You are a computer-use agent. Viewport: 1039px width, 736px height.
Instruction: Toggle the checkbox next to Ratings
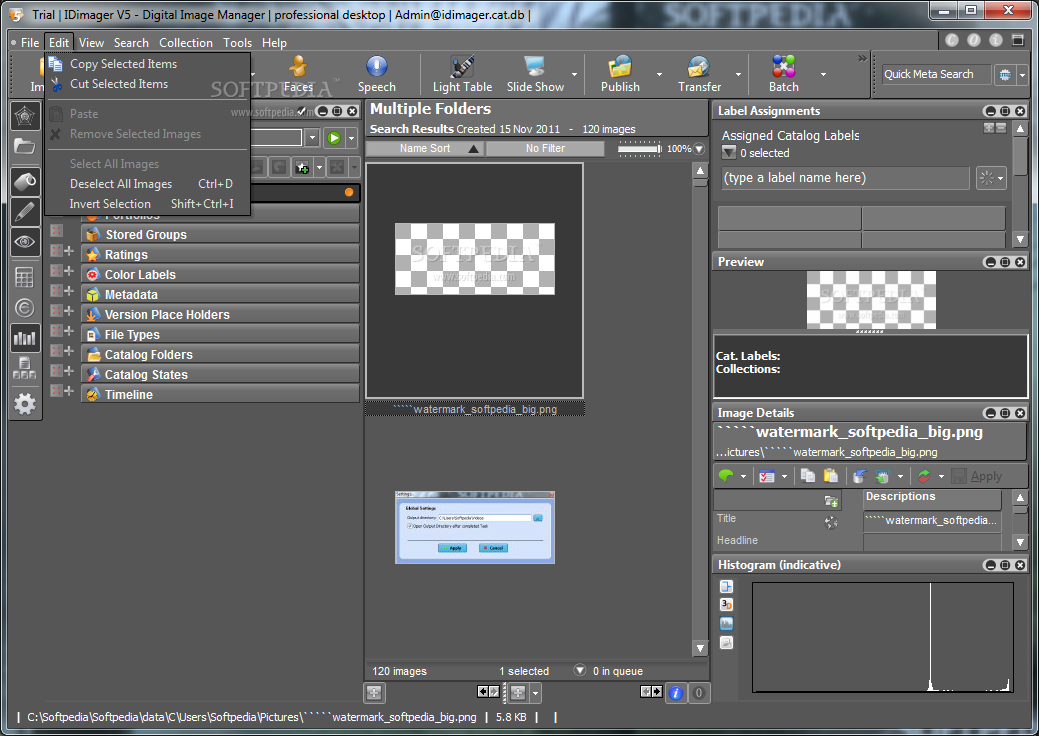(x=56, y=250)
